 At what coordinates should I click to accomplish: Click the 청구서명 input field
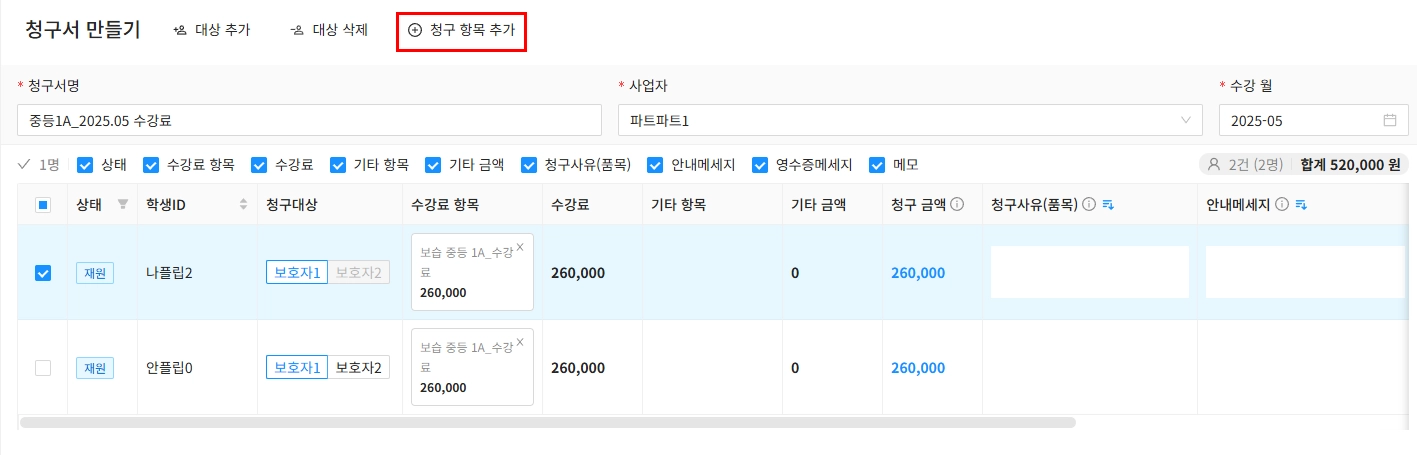(x=309, y=121)
